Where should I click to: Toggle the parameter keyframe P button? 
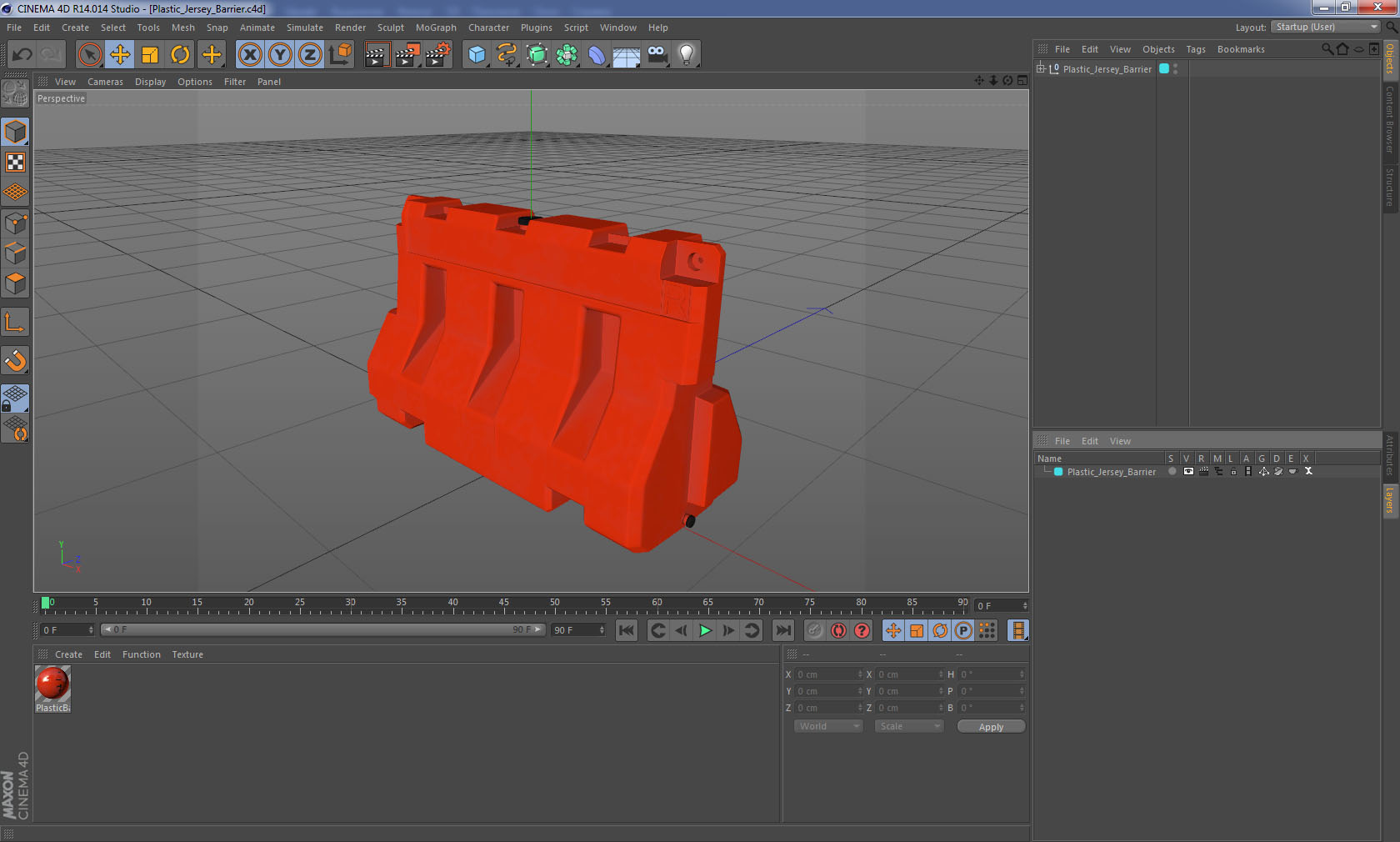click(x=963, y=630)
